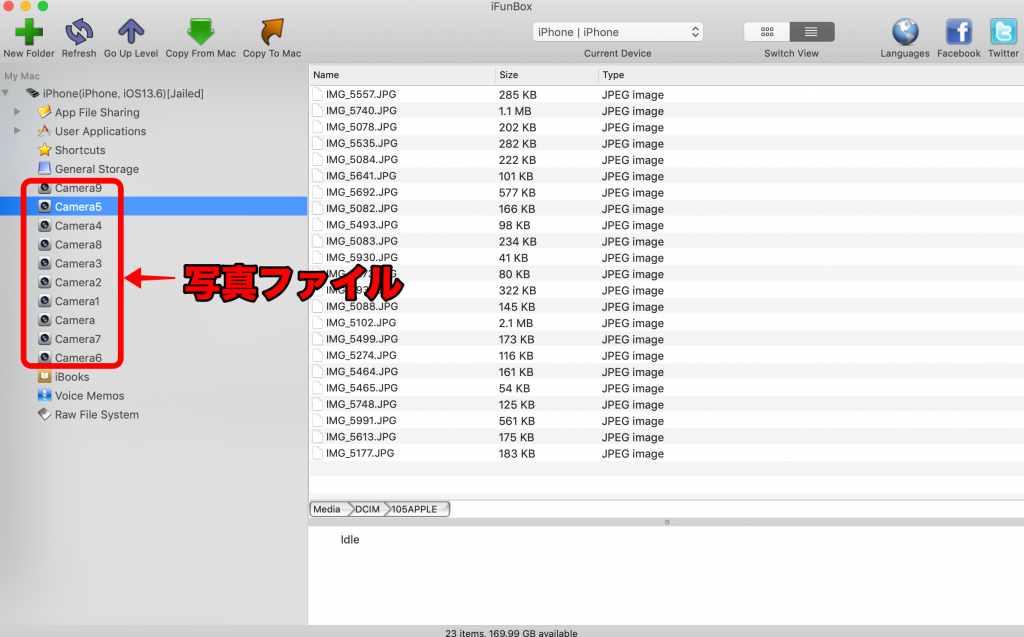Select App File Sharing folder icon
The height and width of the screenshot is (637, 1024).
[x=44, y=112]
